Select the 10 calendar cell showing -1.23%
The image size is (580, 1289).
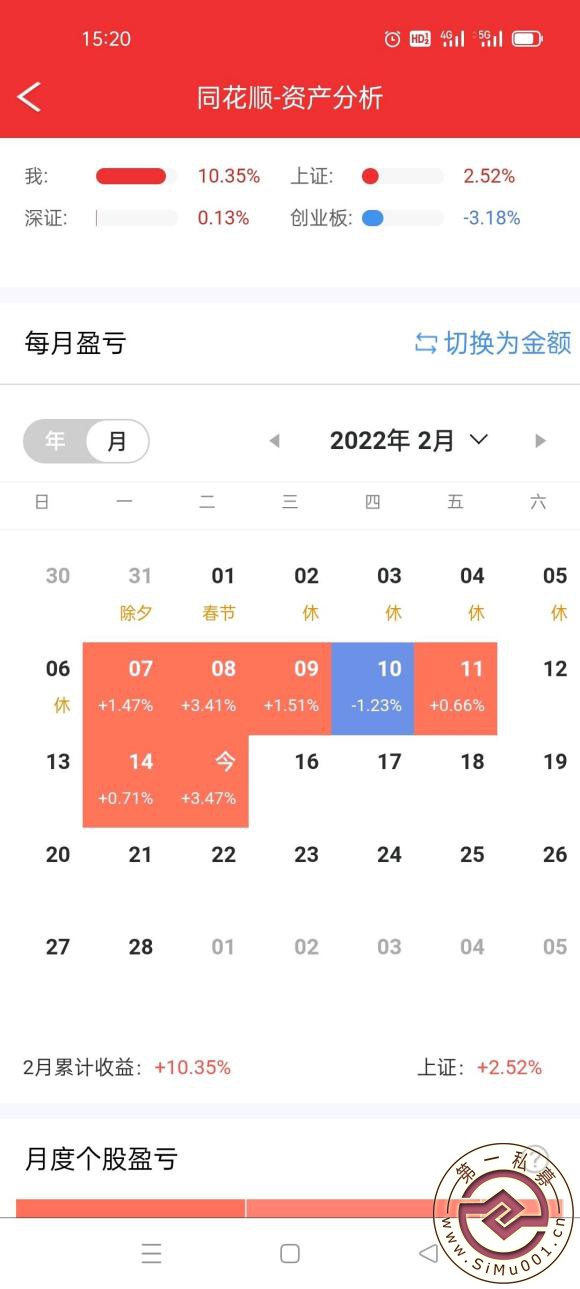tap(373, 688)
